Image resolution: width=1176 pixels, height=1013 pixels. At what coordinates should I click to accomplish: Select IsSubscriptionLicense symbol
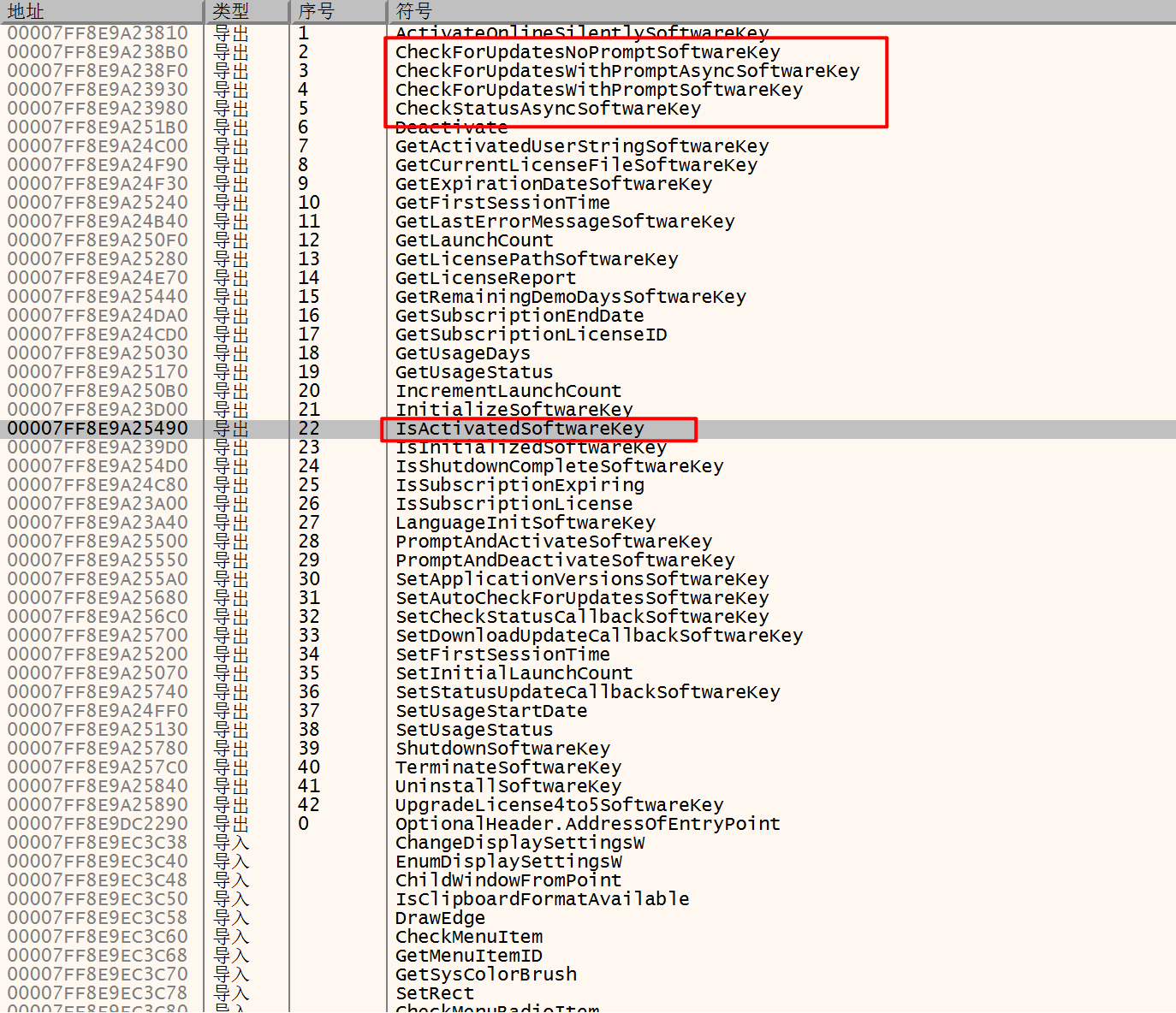coord(514,504)
